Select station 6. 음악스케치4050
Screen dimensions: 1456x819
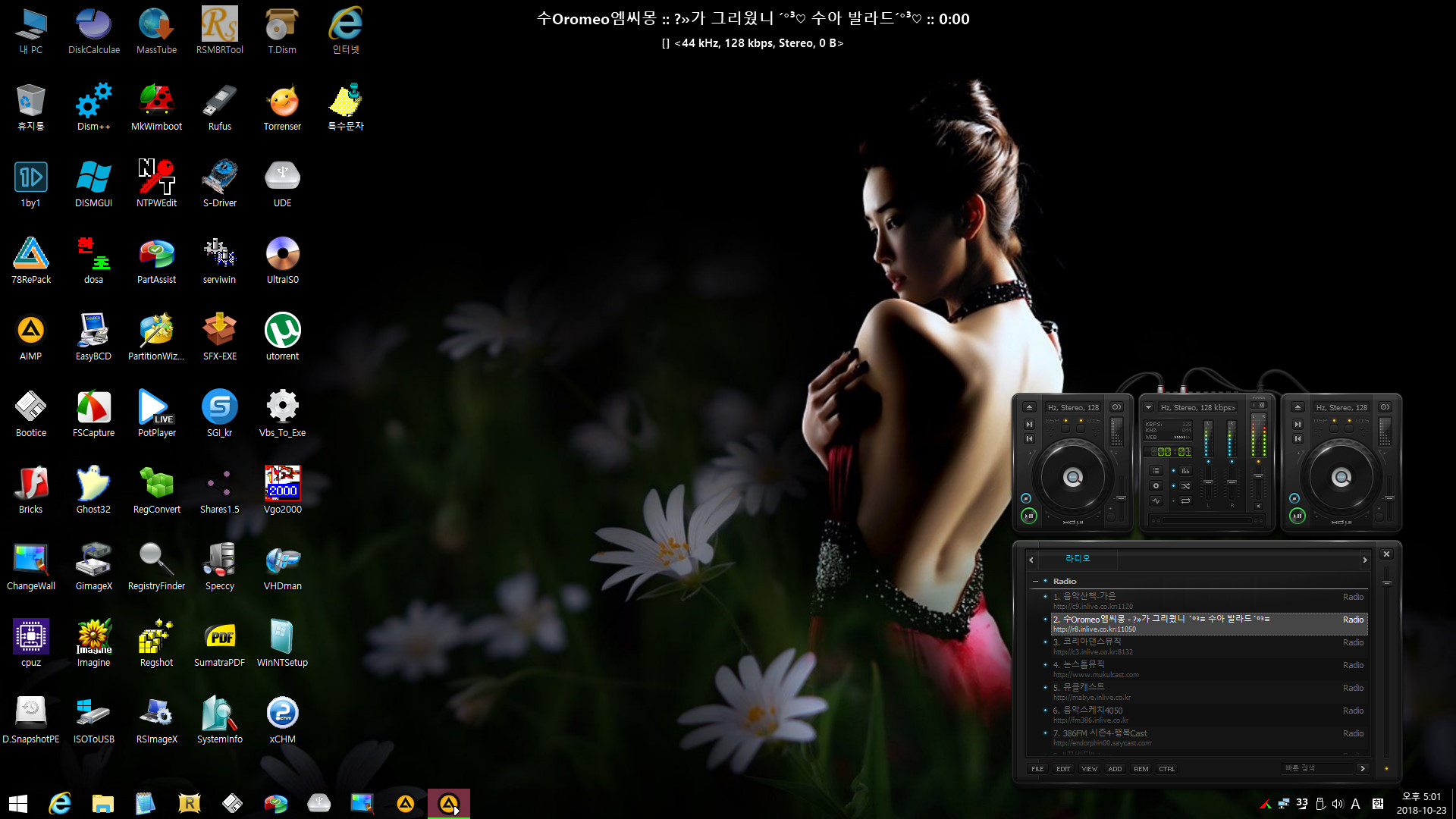tap(1208, 715)
